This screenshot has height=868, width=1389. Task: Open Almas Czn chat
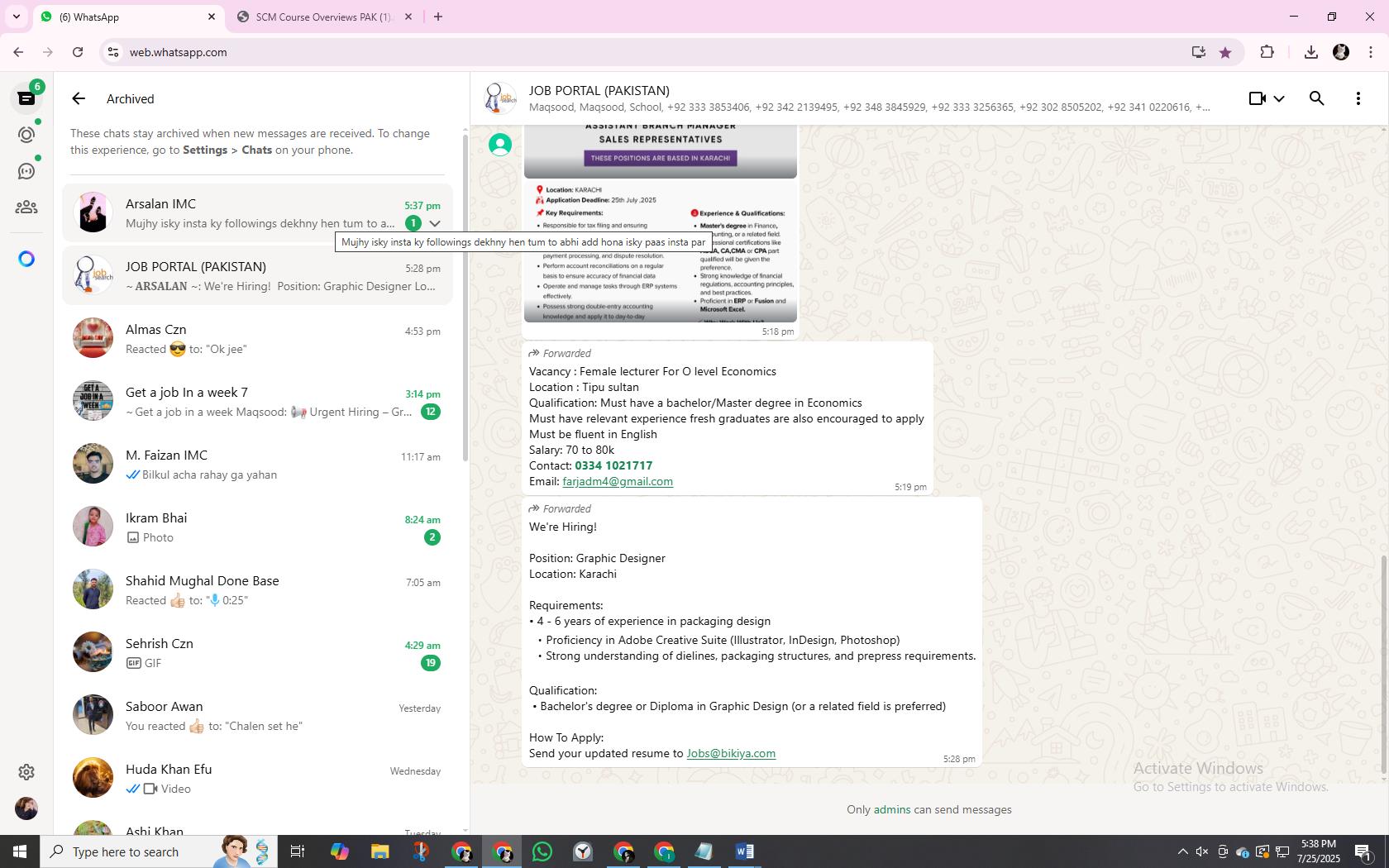pos(257,339)
